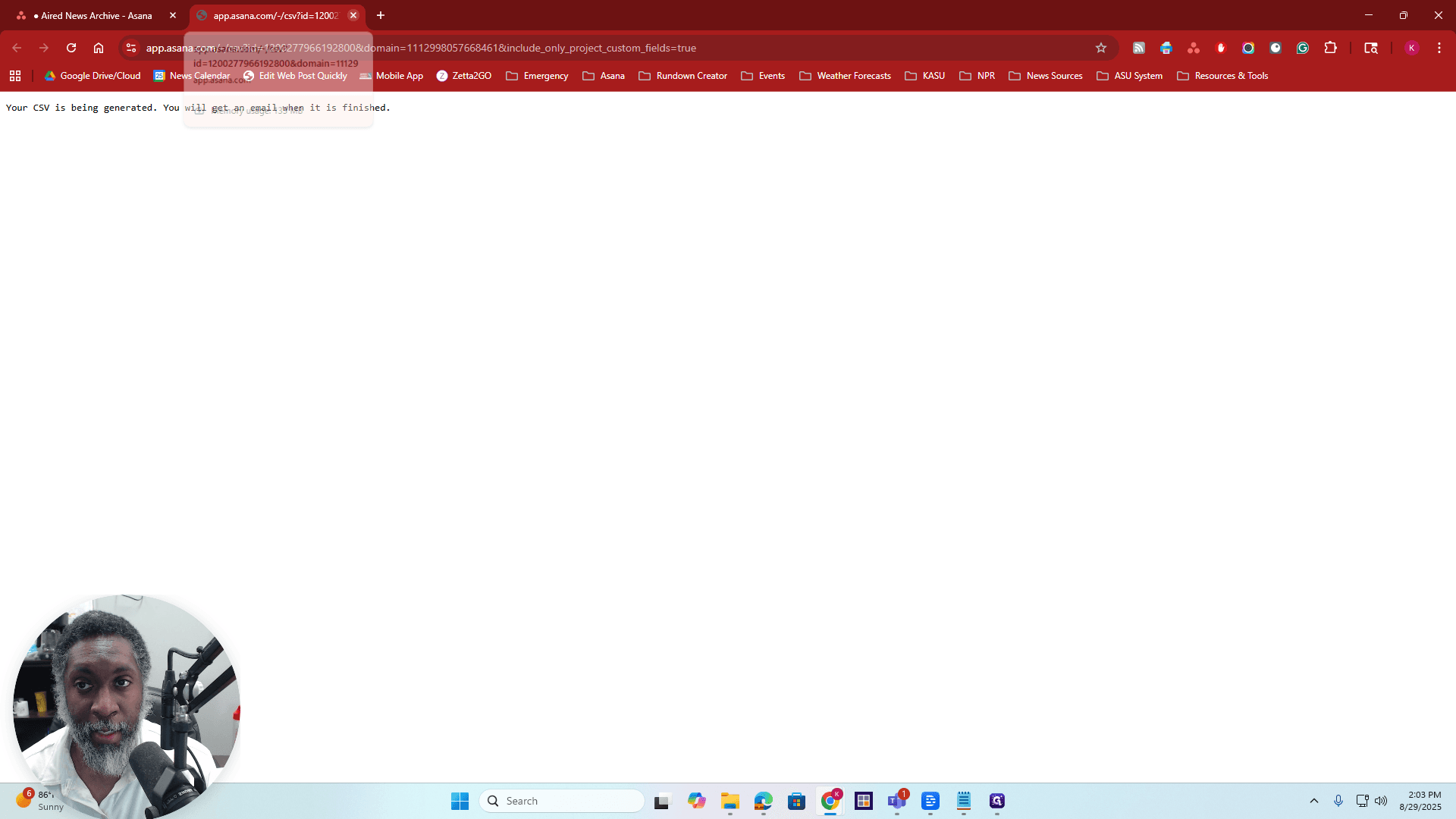
Task: Open the volume control in system tray
Action: tap(1381, 801)
